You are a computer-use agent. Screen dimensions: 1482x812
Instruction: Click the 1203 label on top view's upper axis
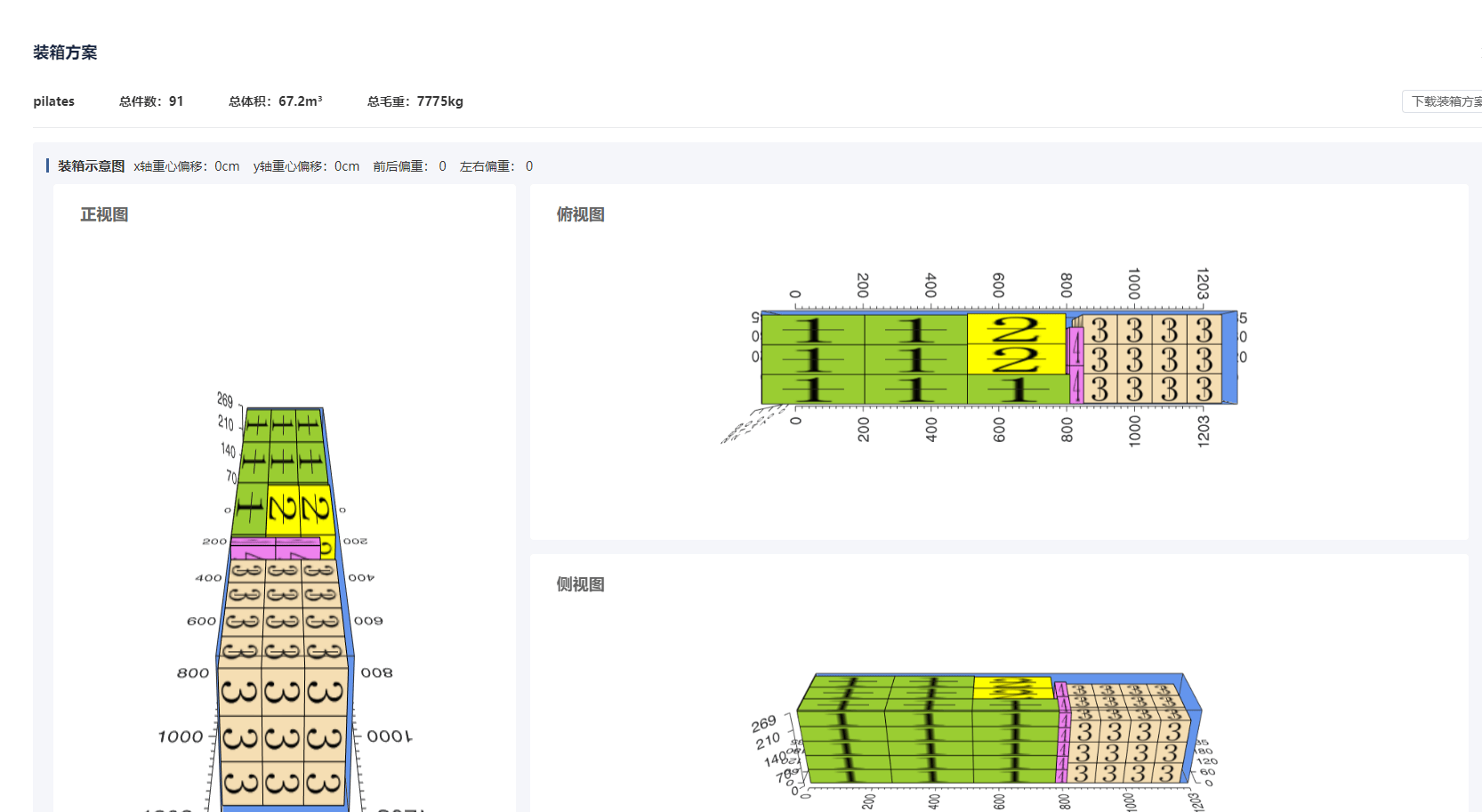click(1202, 283)
